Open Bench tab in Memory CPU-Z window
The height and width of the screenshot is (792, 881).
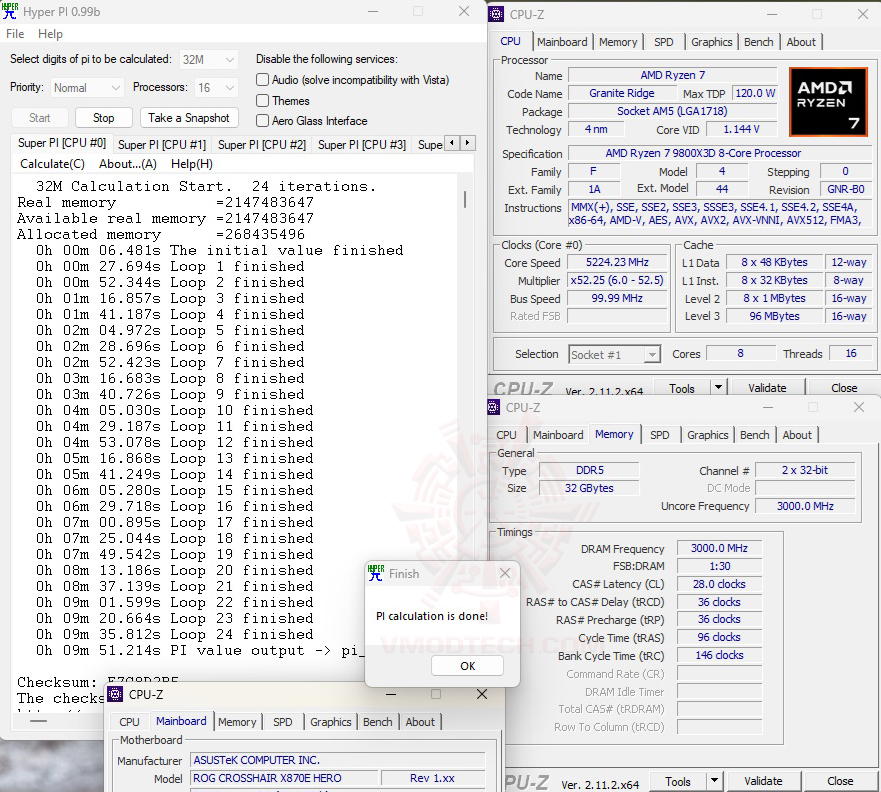(x=755, y=435)
